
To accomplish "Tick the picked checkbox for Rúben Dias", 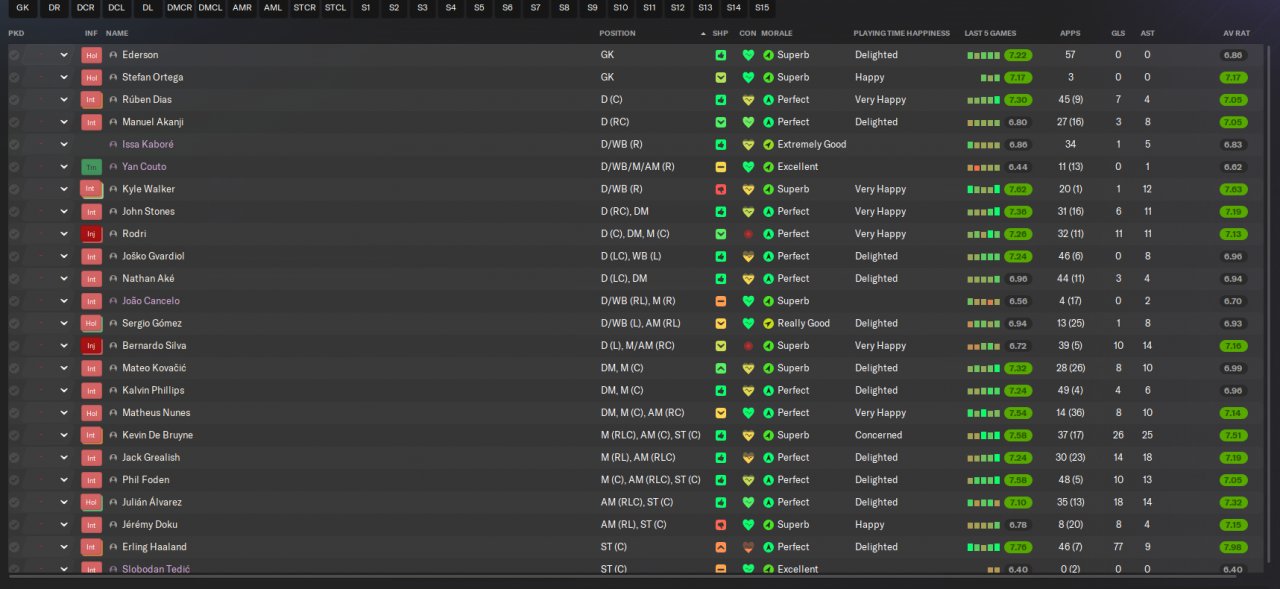I will tap(14, 100).
